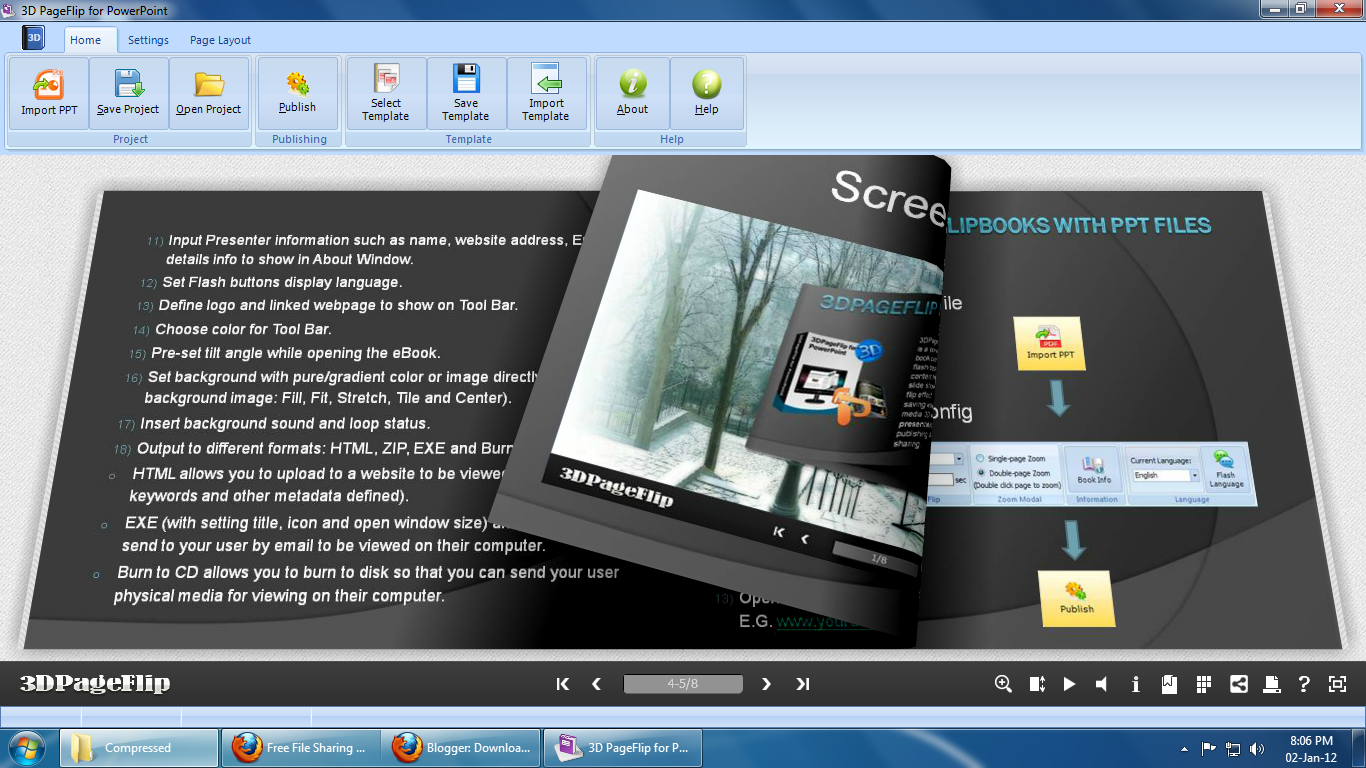This screenshot has width=1366, height=768.
Task: Toggle fullscreen mode in the viewer
Action: 1338,684
